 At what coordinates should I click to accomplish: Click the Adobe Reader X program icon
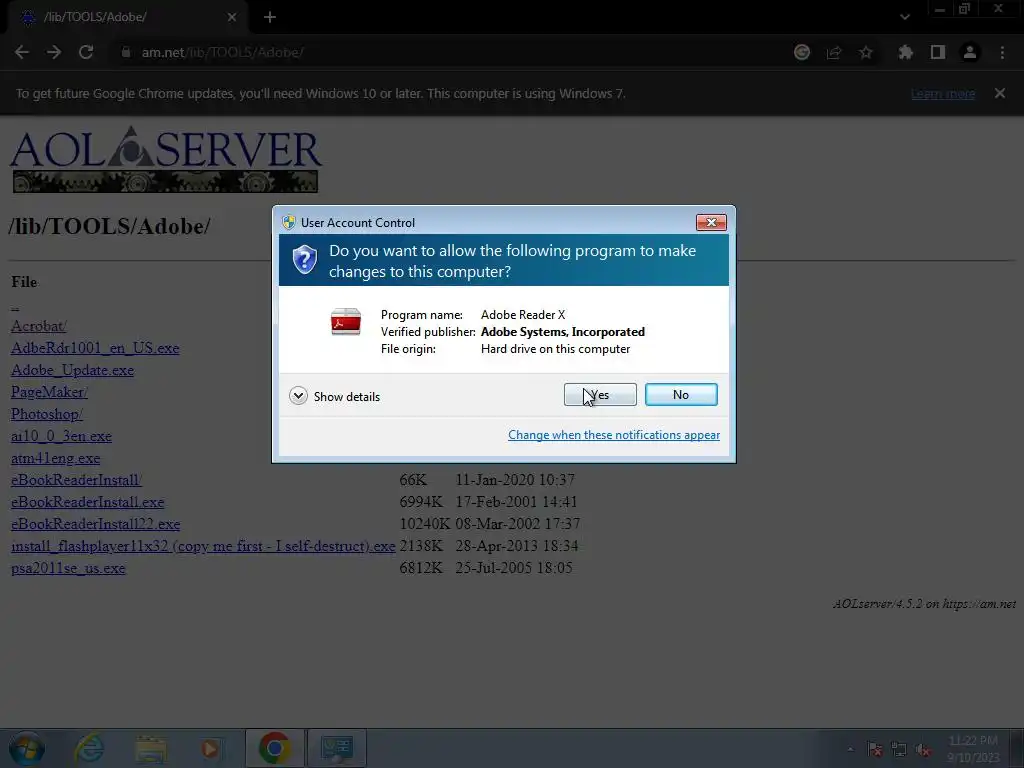click(345, 322)
